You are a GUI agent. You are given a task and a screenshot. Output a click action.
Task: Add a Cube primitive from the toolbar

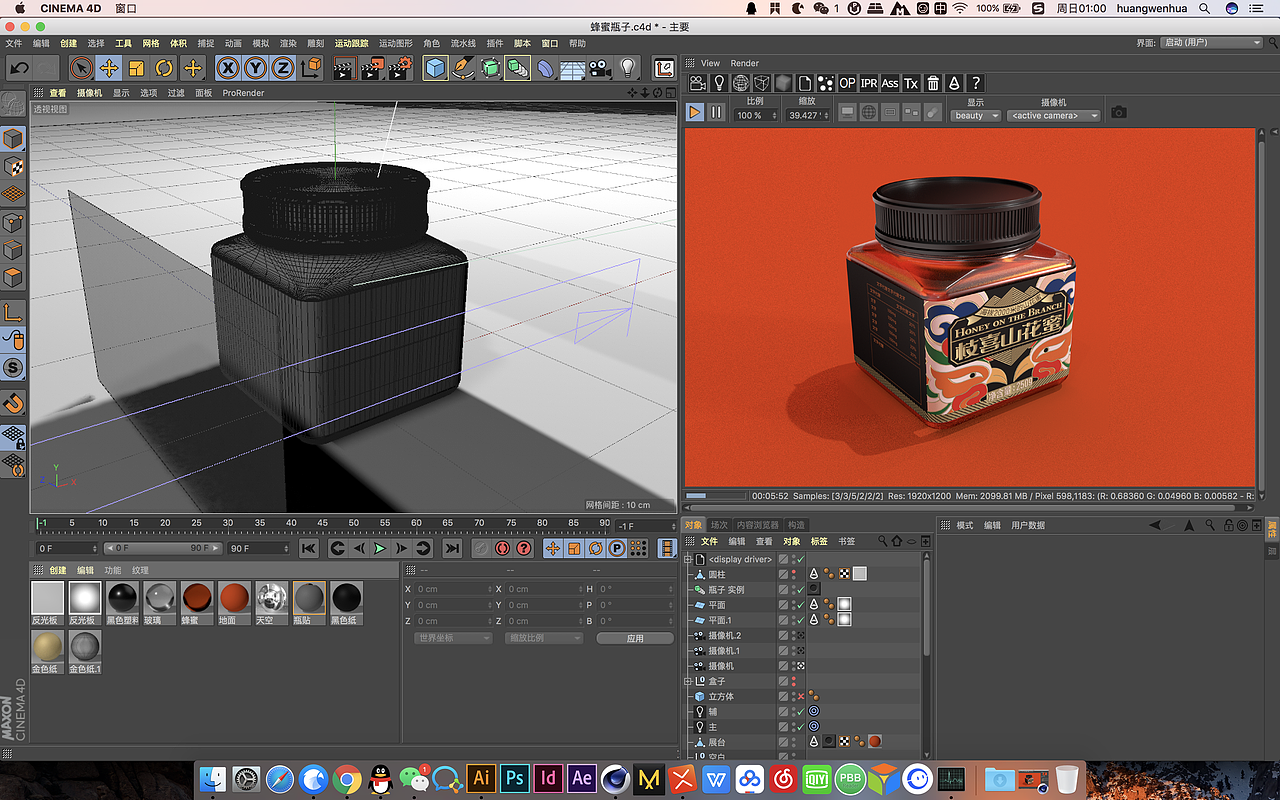tap(435, 68)
